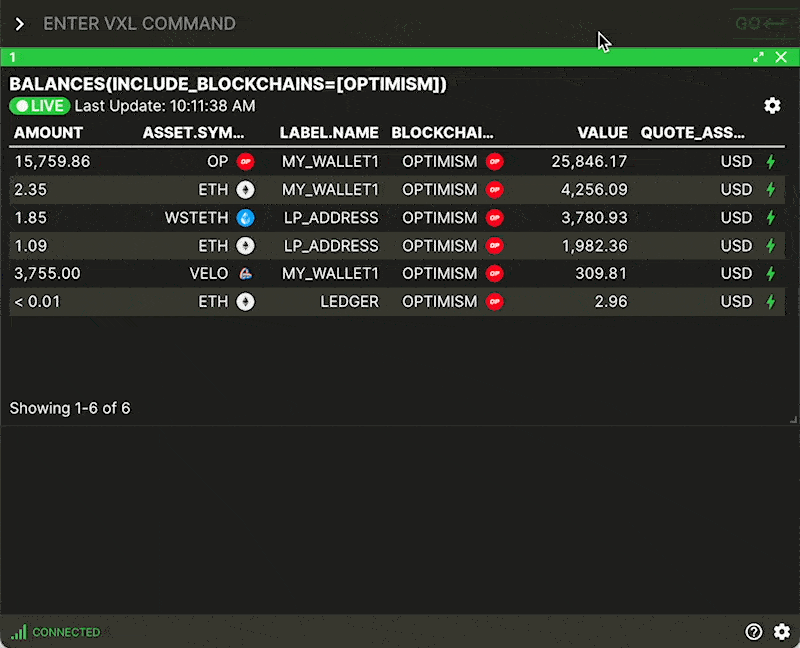Screen dimensions: 800x648
Task: Click the amount 3,755.00
Action: coord(47,273)
